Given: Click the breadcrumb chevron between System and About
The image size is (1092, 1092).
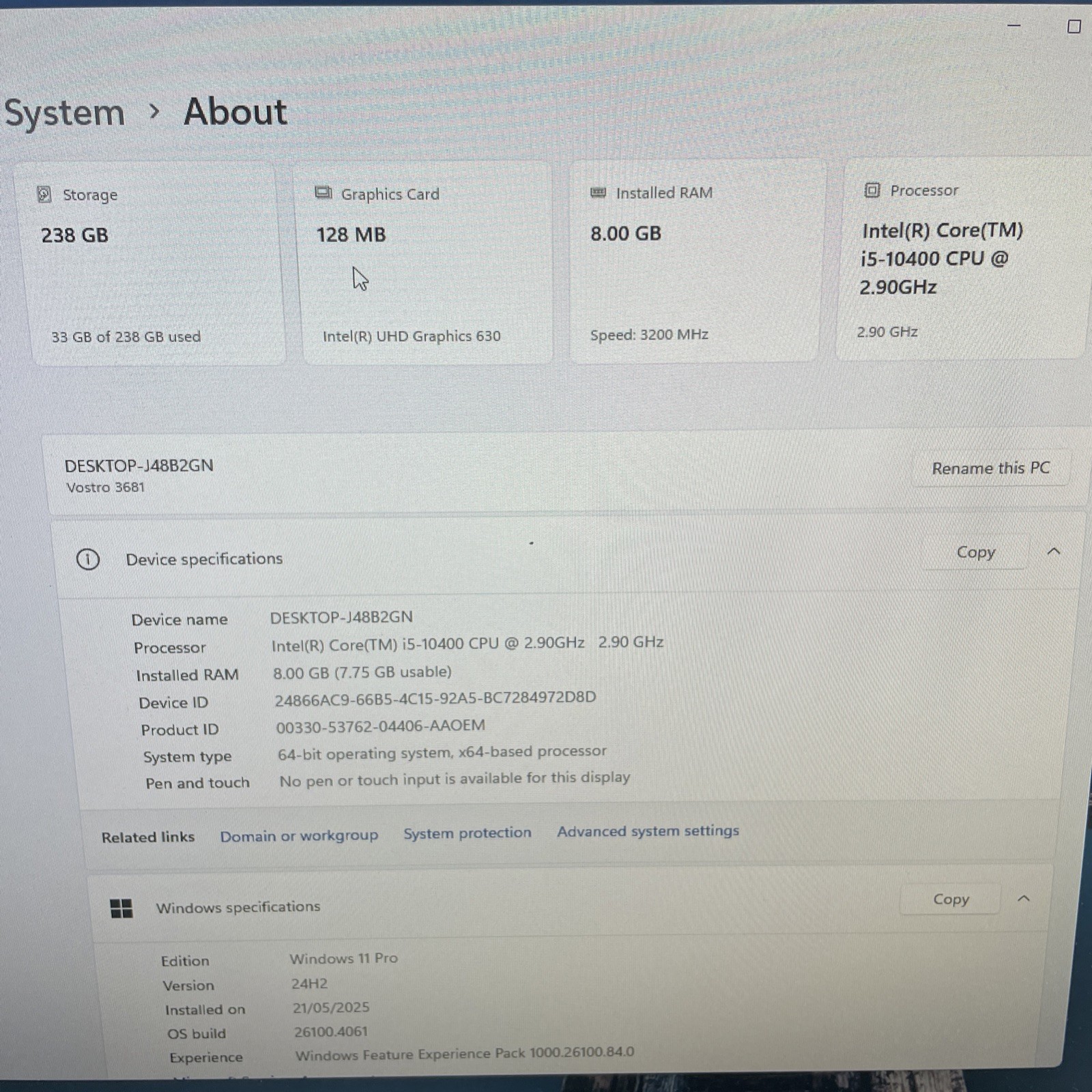Looking at the screenshot, I should click(x=154, y=111).
